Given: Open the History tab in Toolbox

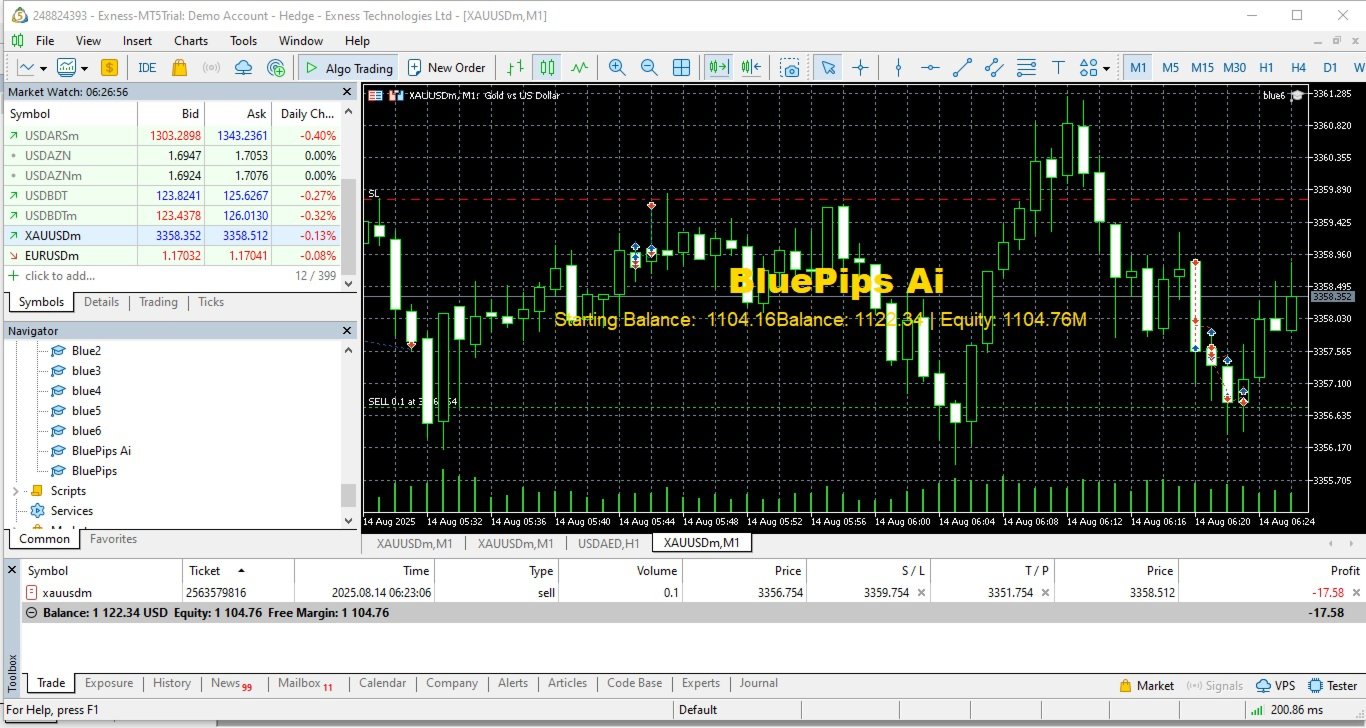Looking at the screenshot, I should (172, 683).
